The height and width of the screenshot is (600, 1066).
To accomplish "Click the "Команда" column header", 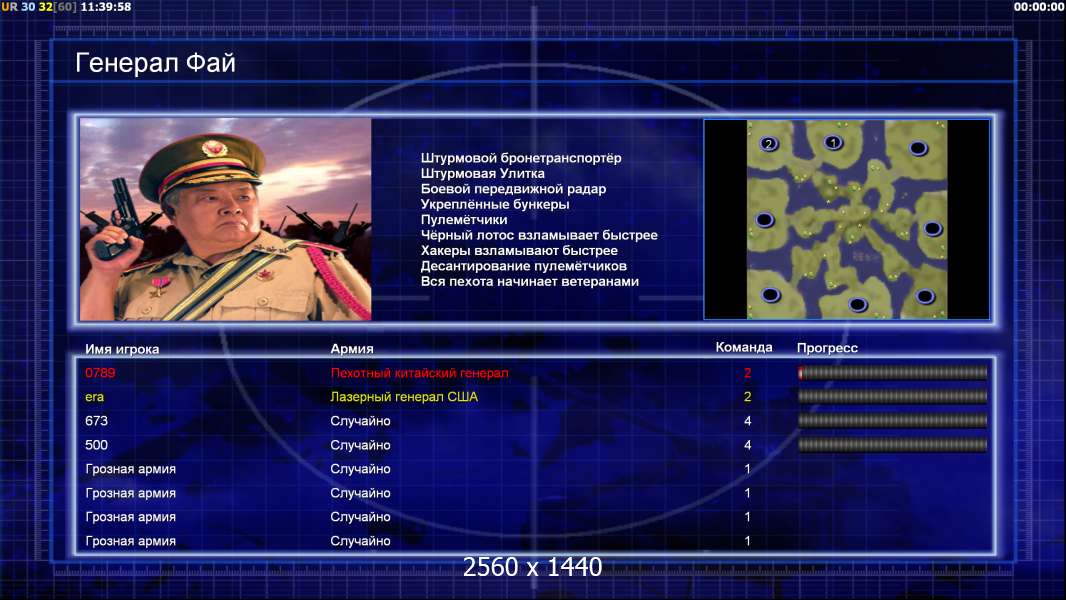I will tap(744, 347).
